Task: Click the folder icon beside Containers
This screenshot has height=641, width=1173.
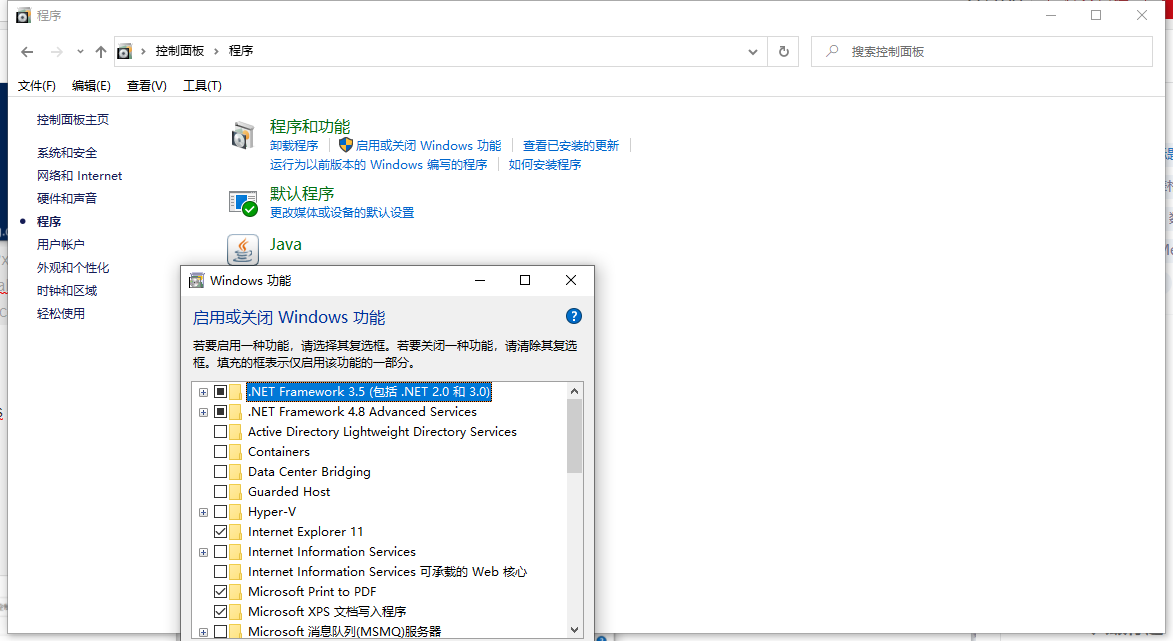Action: 236,452
